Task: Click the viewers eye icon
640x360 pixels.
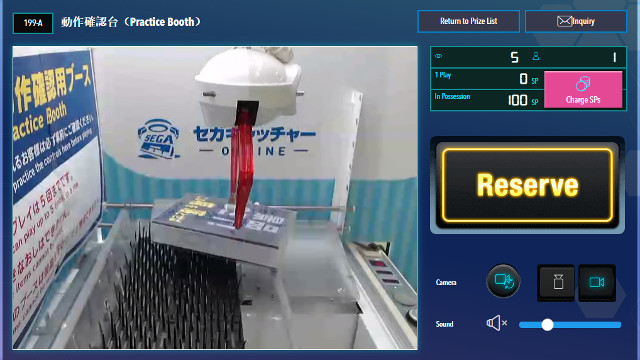Action: tap(439, 56)
